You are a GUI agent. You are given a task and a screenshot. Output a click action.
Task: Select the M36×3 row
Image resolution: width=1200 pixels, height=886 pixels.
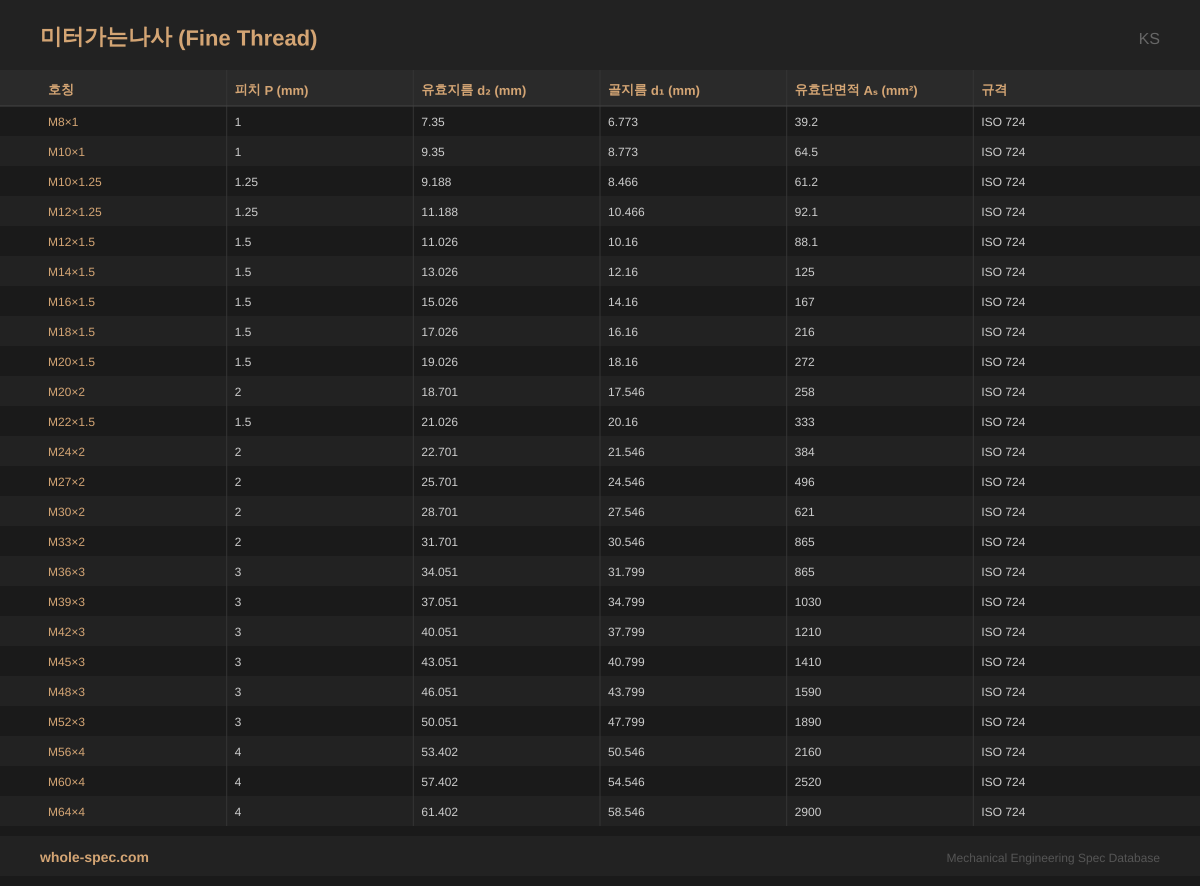pos(66,572)
